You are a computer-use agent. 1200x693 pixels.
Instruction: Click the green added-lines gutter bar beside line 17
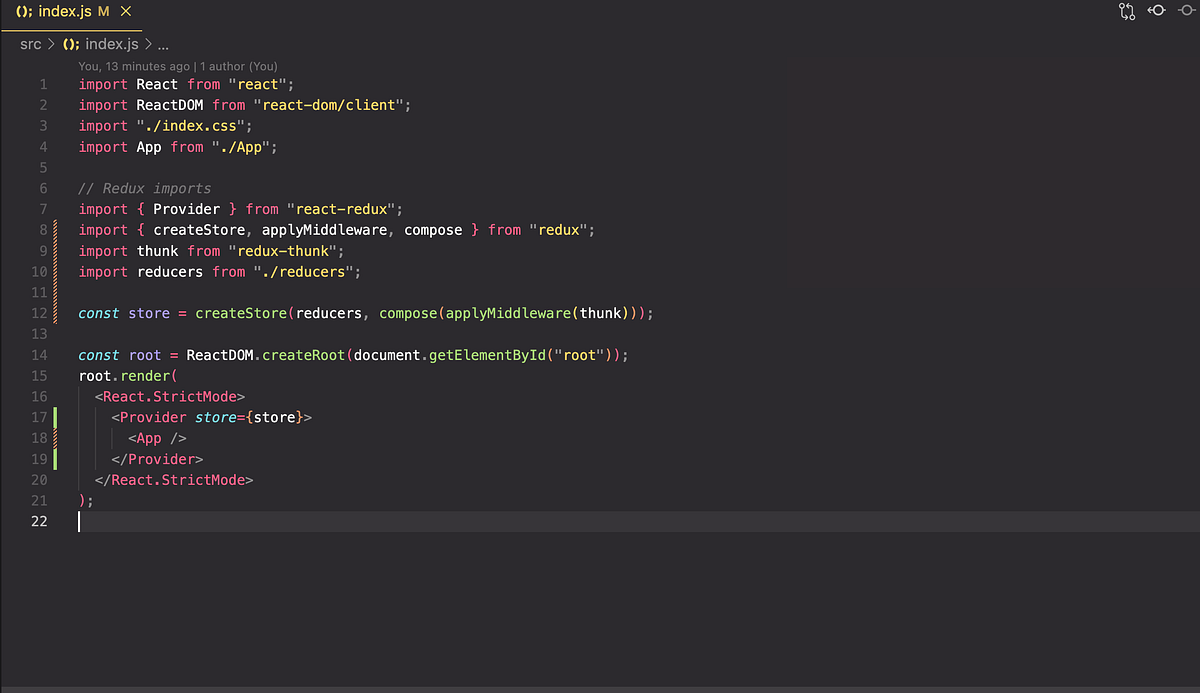(57, 417)
